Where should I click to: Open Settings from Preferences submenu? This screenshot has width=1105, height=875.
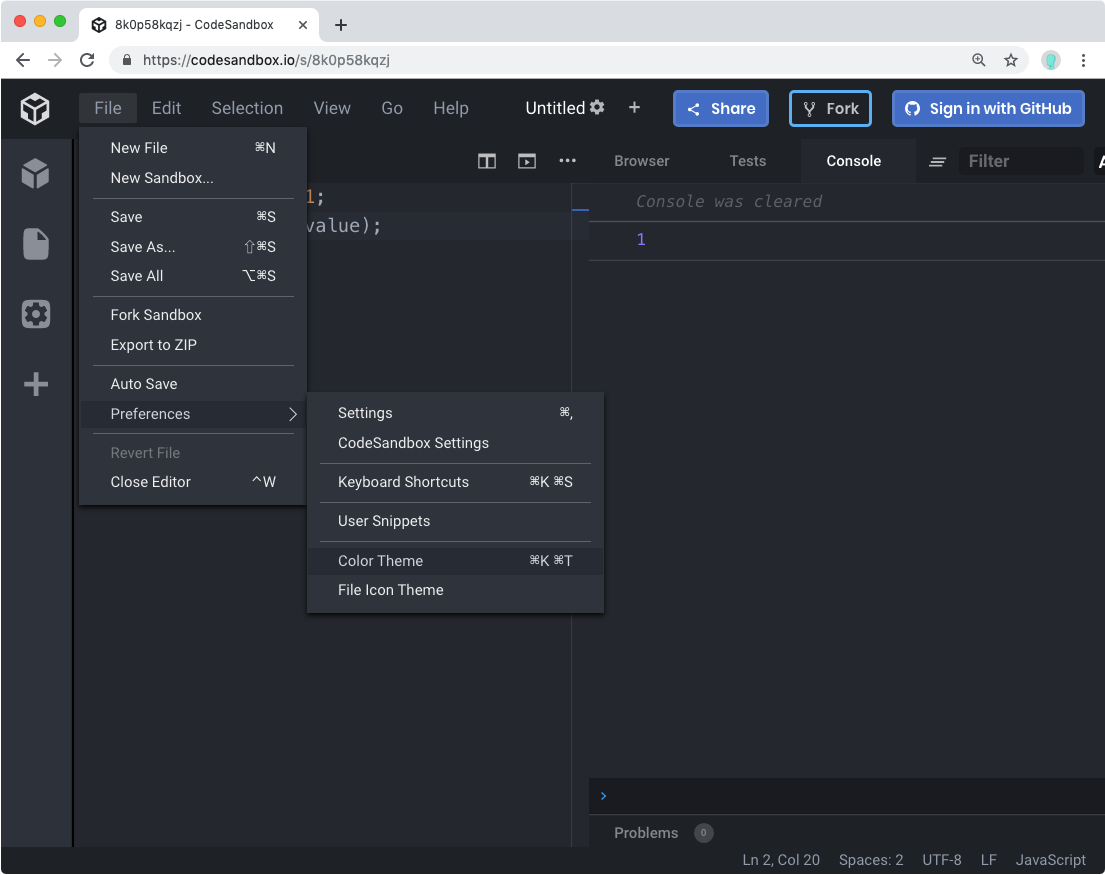pos(455,413)
